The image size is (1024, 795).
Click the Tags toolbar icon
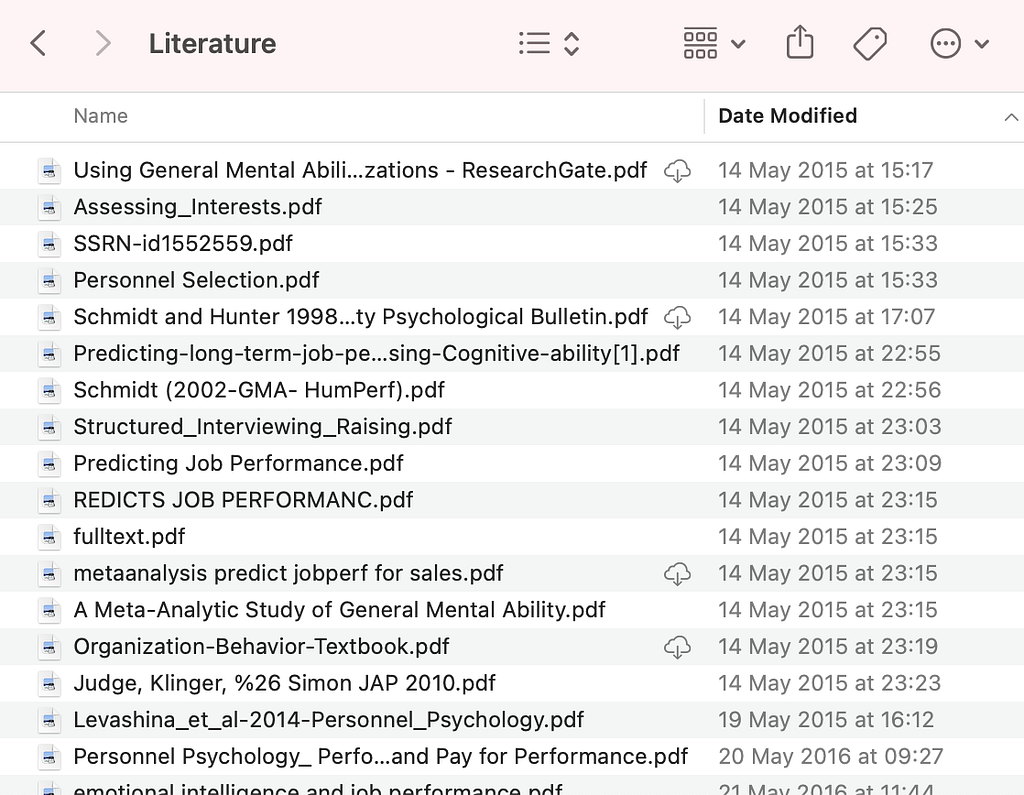pyautogui.click(x=870, y=44)
